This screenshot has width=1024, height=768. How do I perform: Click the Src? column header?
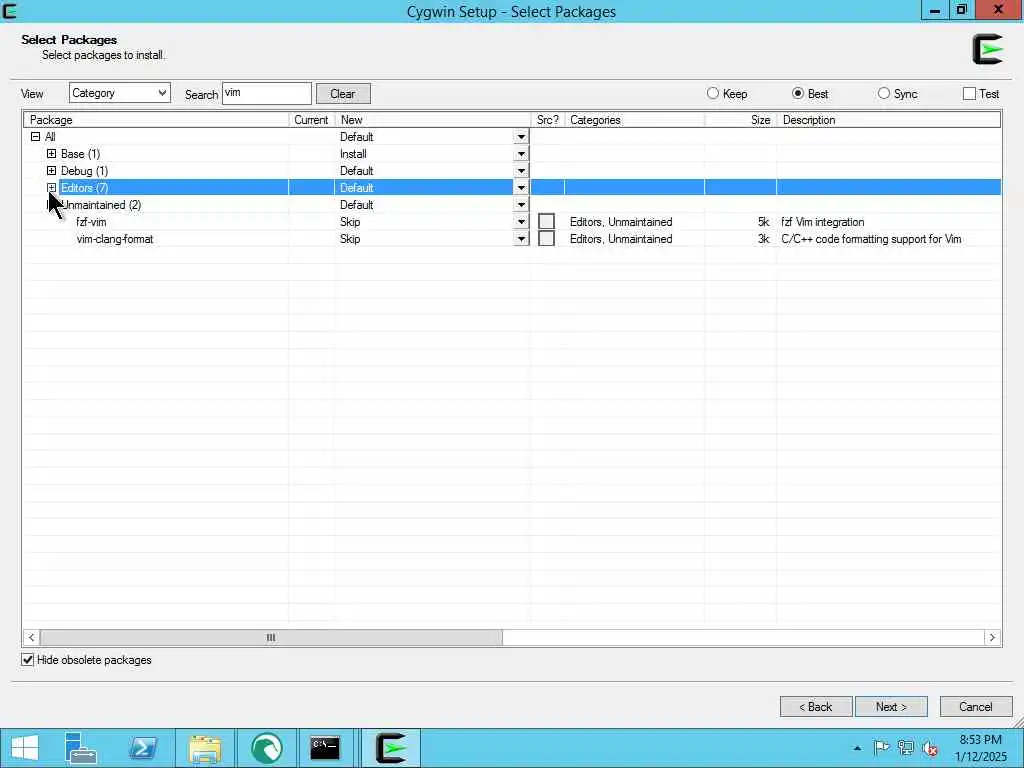click(x=547, y=120)
